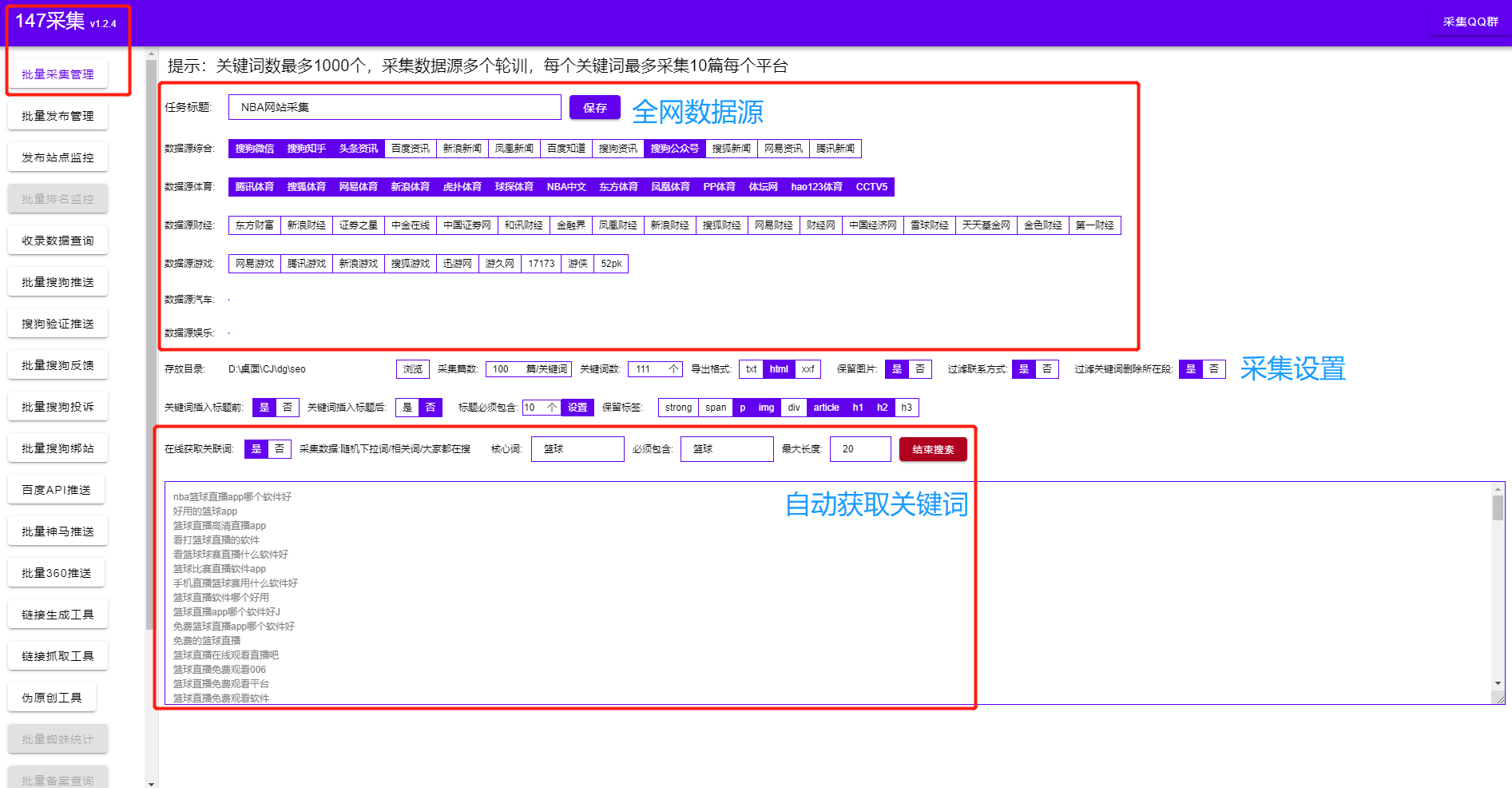Select the CCTV5 sports data source
This screenshot has height=788, width=1512.
pos(871,186)
